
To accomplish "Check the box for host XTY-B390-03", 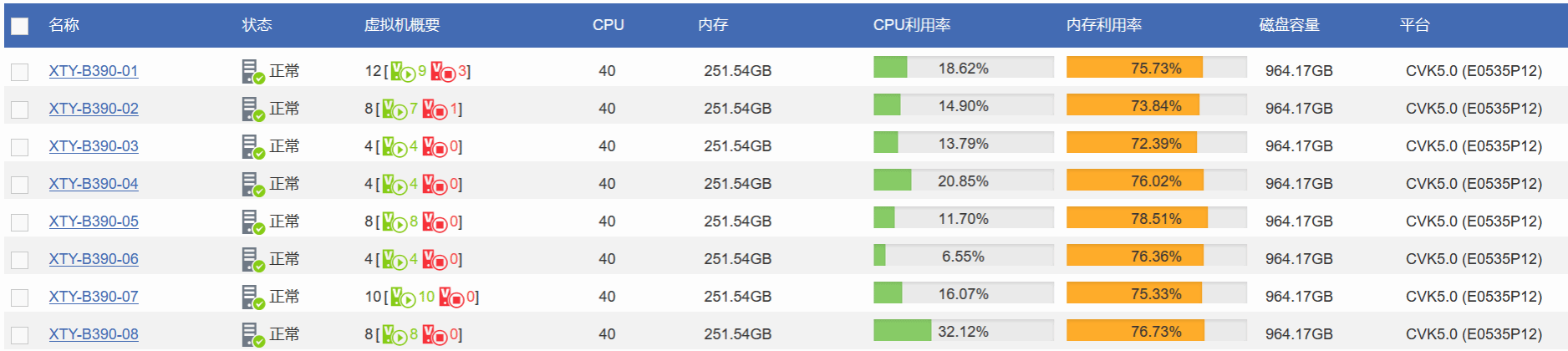I will (19, 147).
